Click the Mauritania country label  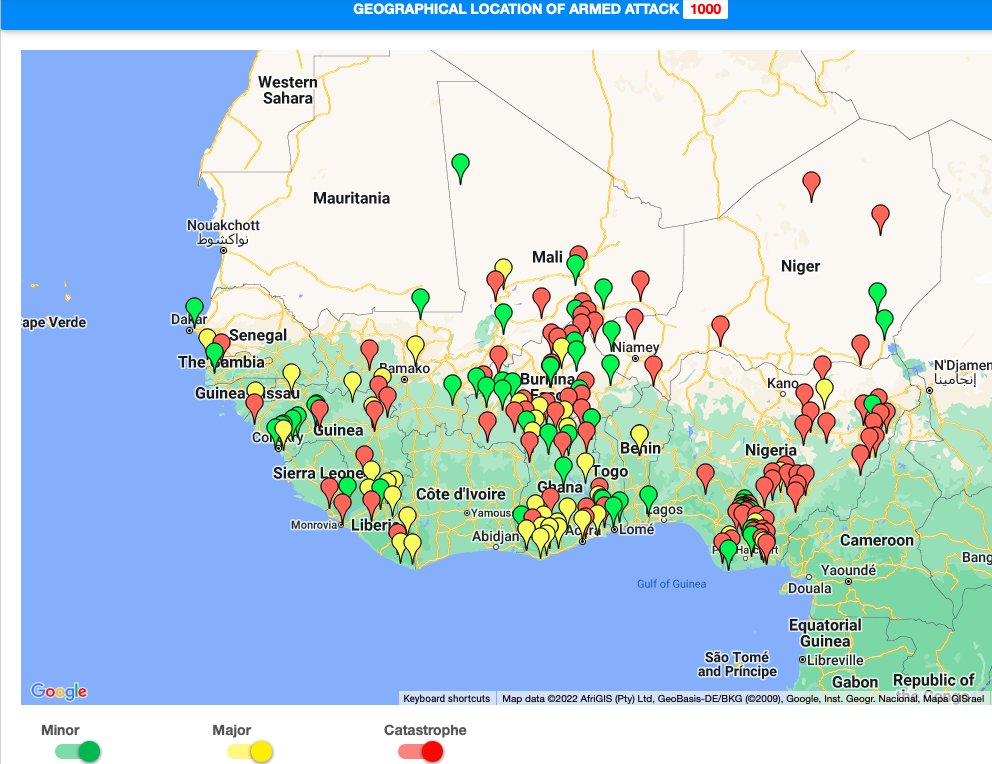(351, 198)
